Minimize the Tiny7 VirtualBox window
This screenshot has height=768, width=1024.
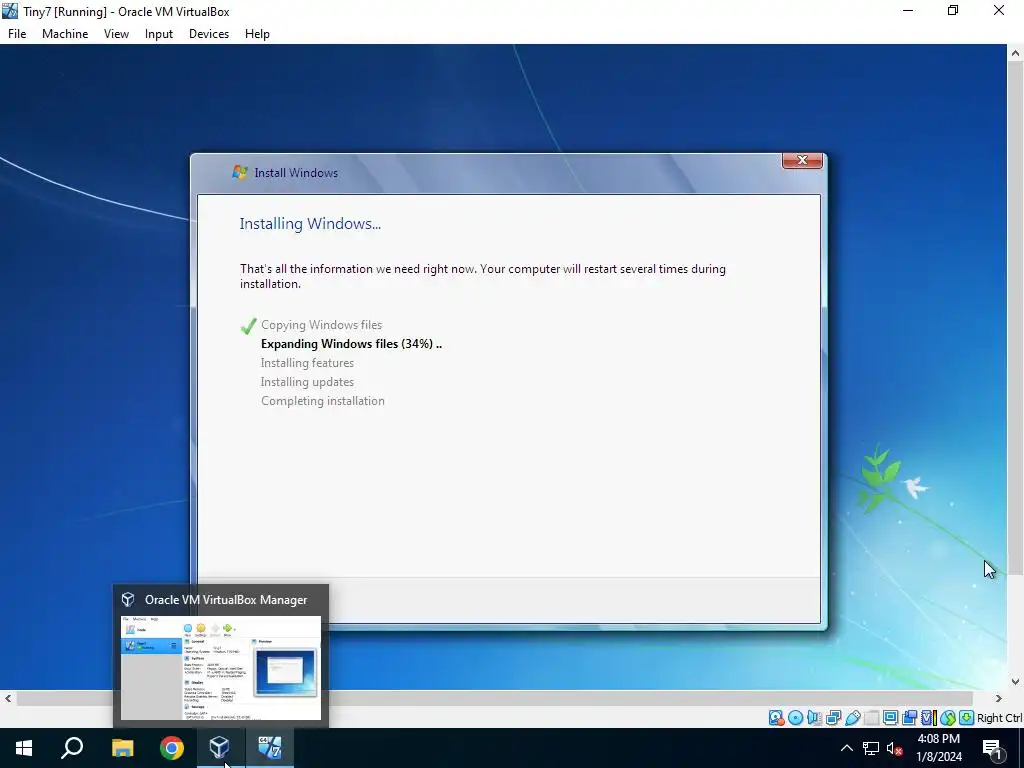[908, 11]
